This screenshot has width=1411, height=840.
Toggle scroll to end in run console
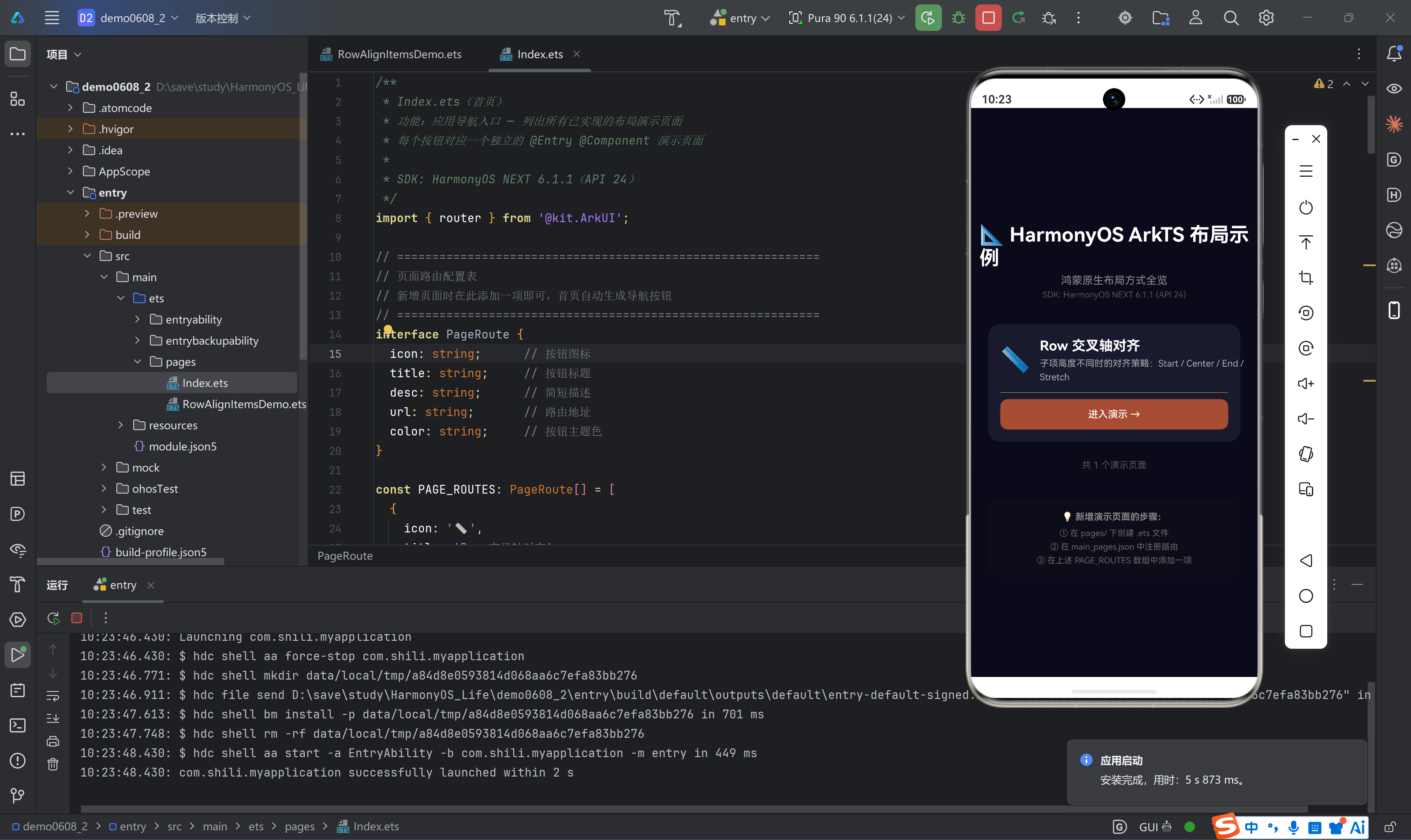[52, 718]
